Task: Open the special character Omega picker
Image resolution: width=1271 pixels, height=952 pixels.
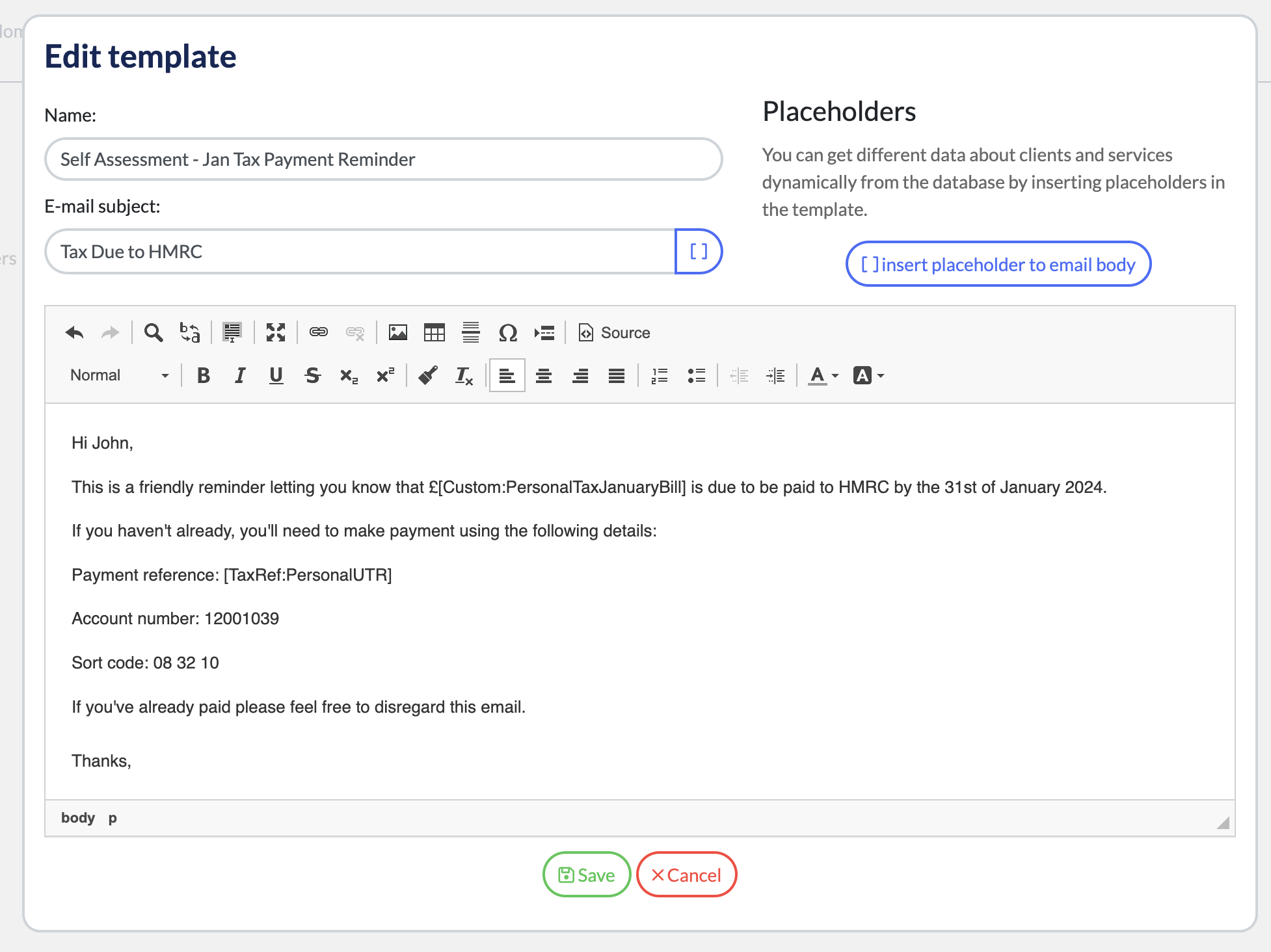Action: [507, 333]
